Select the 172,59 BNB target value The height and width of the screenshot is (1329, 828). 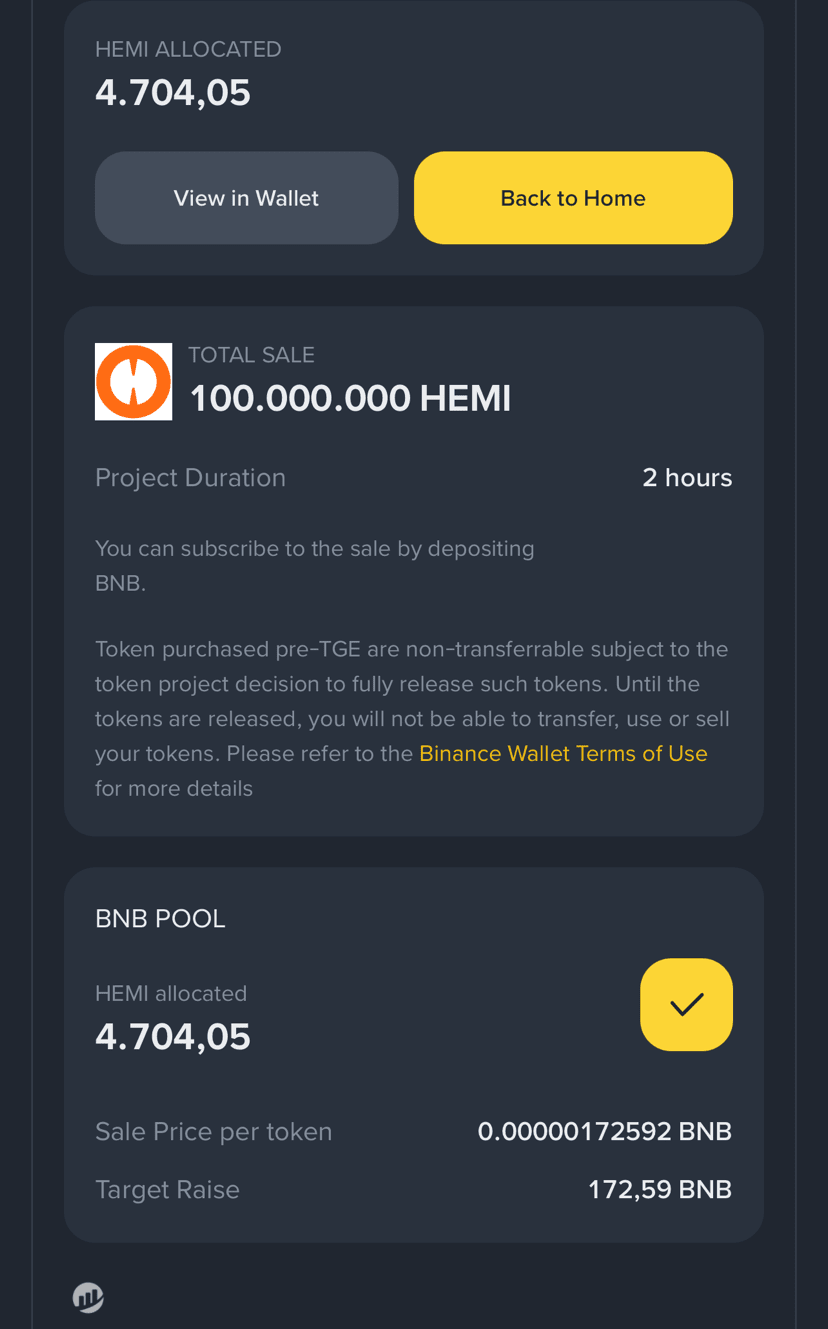pos(660,1190)
